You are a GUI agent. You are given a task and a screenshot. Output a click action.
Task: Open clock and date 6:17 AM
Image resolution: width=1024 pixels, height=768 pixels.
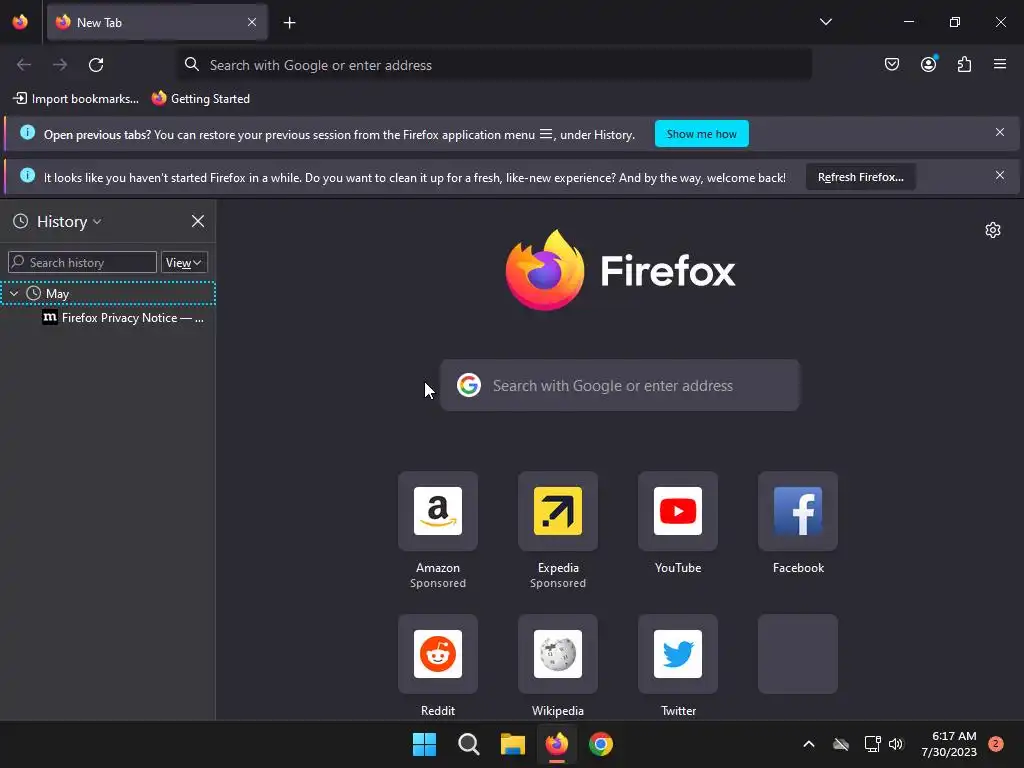click(949, 744)
